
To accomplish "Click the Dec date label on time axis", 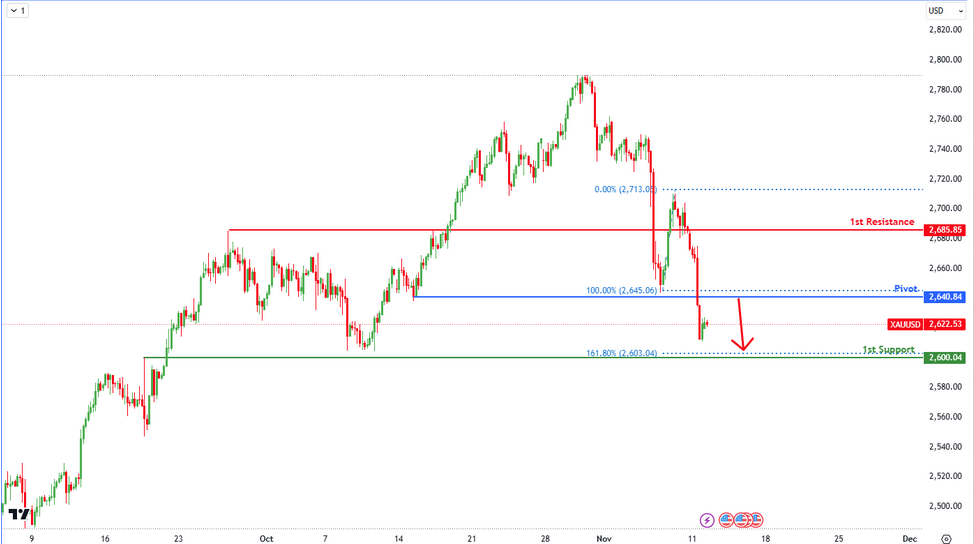I will pos(909,538).
